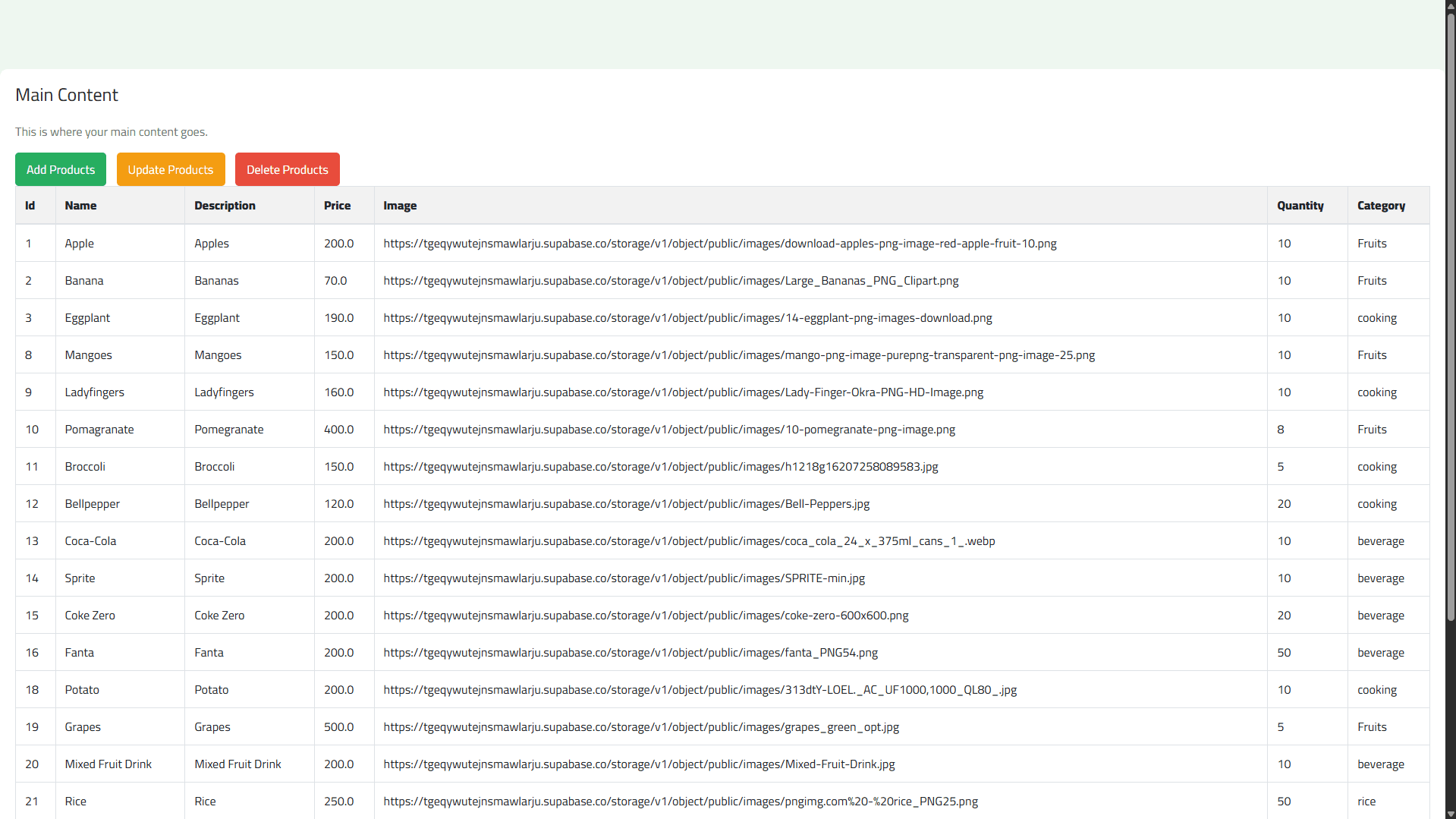This screenshot has width=1456, height=819.
Task: Click the Add Products button
Action: coord(60,169)
